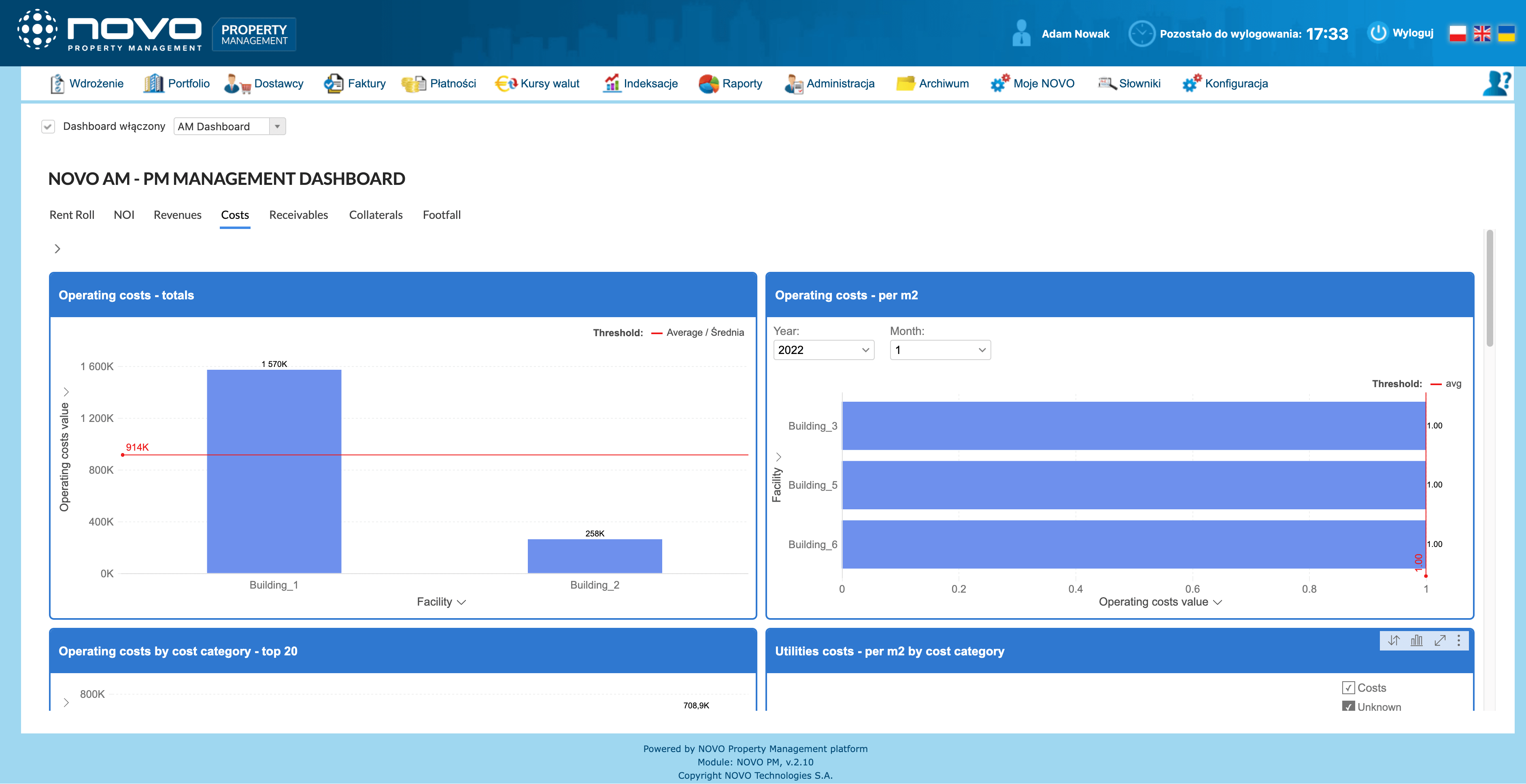Viewport: 1526px width, 784px height.
Task: Switch language using the UK flag
Action: point(1482,34)
